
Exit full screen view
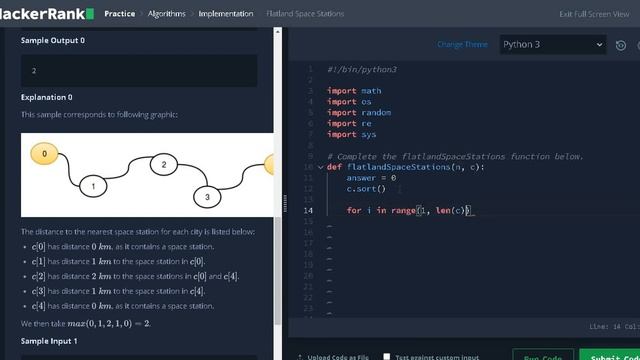click(x=594, y=14)
